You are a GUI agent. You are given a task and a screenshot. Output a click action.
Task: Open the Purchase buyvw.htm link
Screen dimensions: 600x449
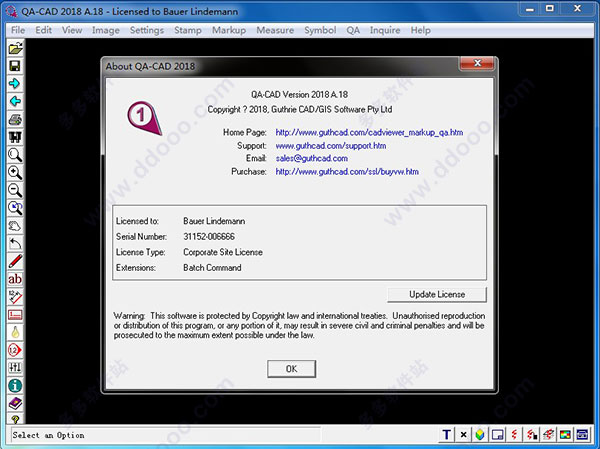pos(347,171)
